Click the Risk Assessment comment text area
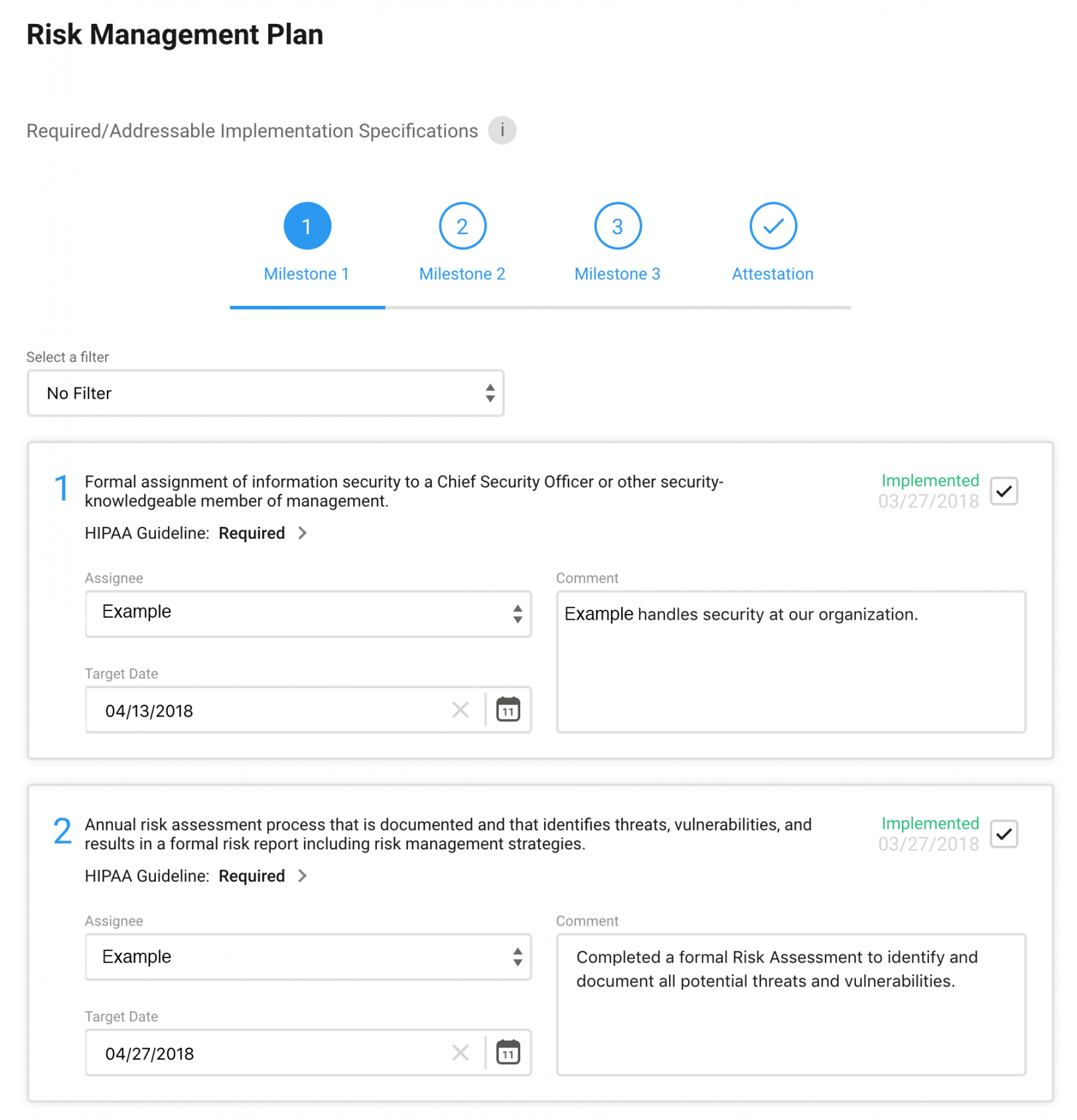 point(791,1005)
